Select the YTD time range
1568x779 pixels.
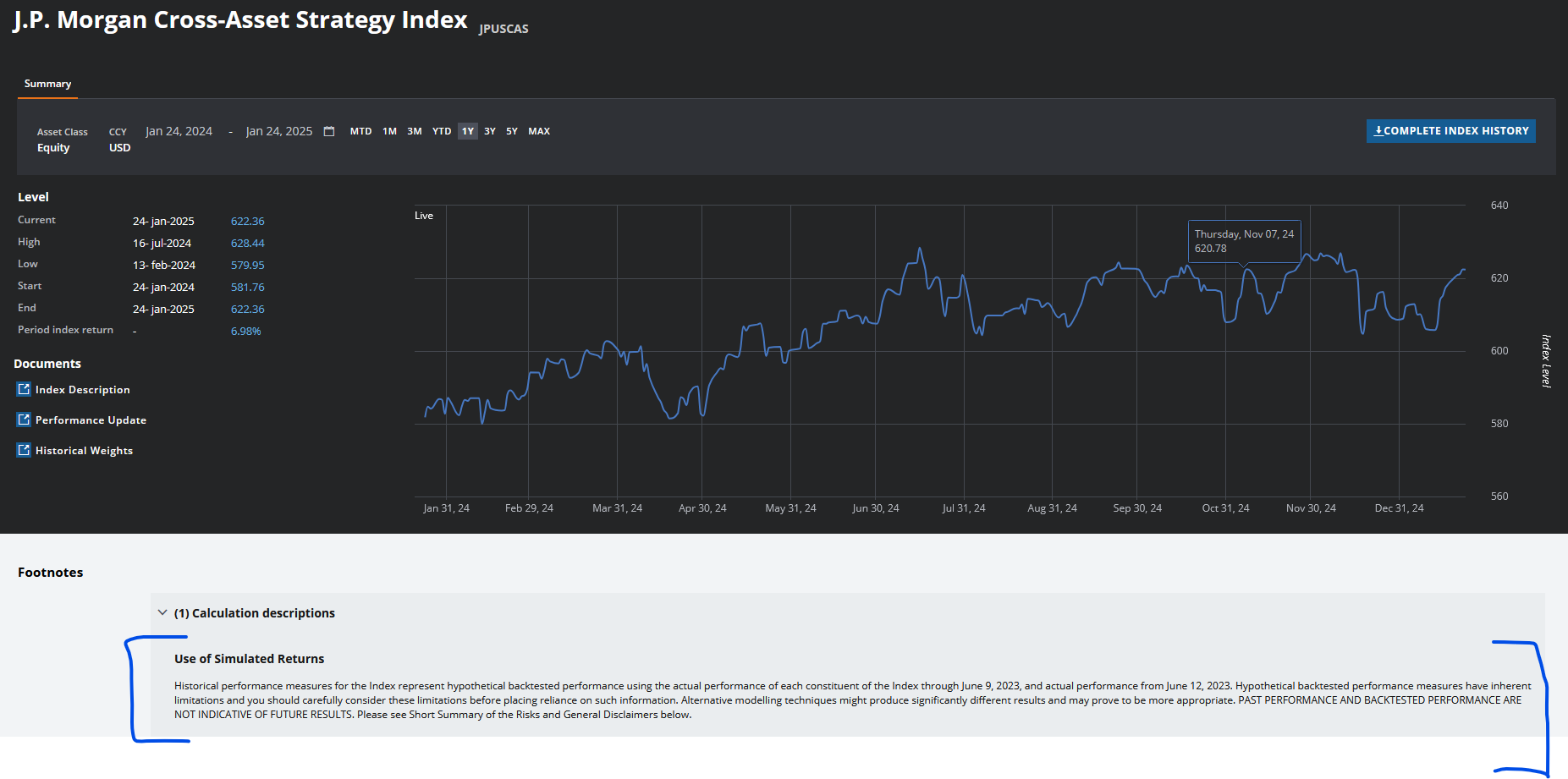pos(442,131)
